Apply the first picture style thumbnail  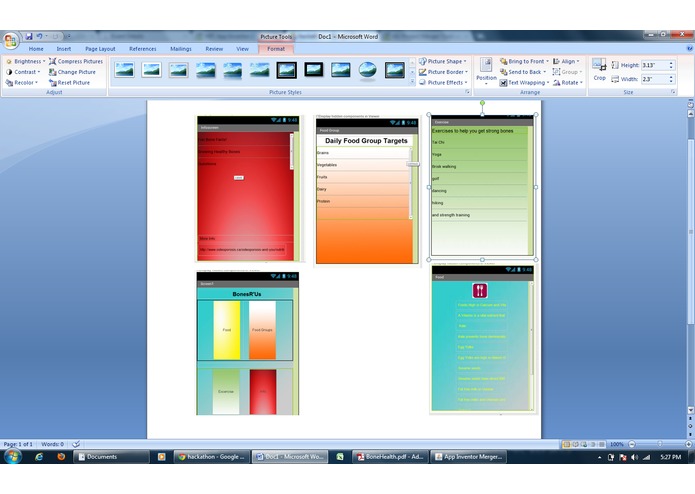click(124, 70)
